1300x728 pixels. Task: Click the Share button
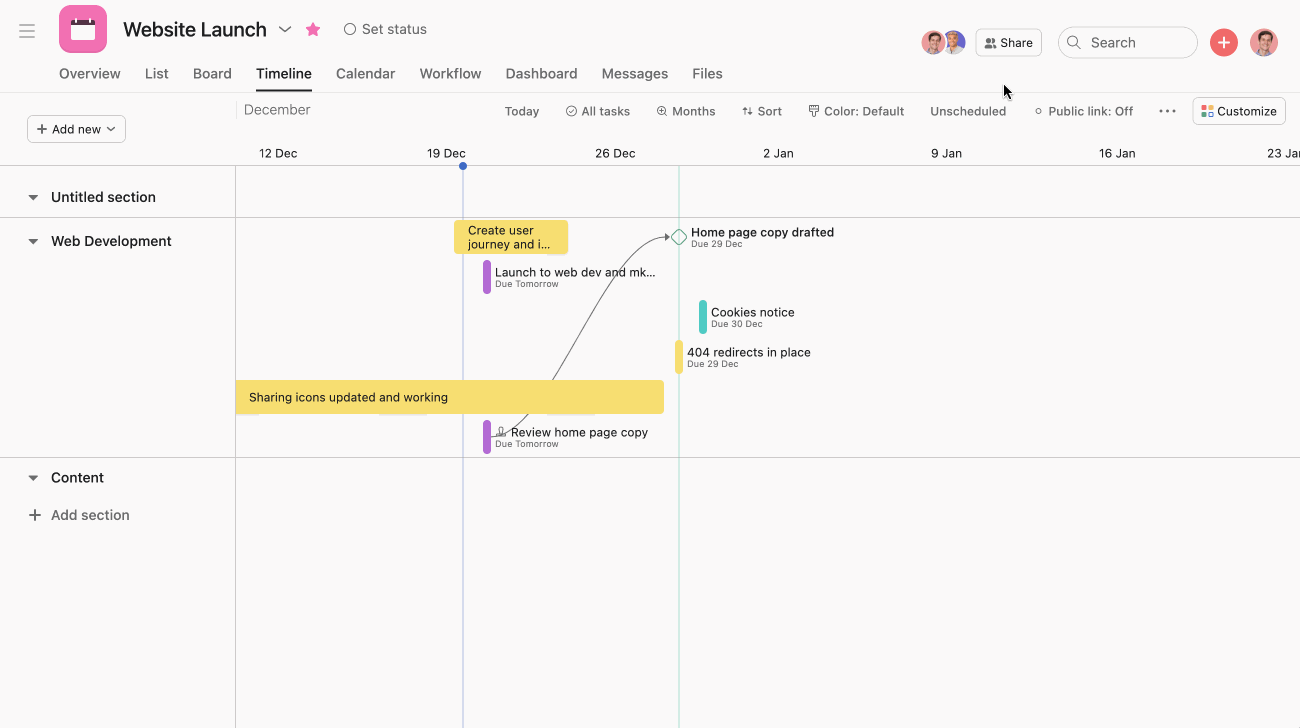click(1008, 42)
